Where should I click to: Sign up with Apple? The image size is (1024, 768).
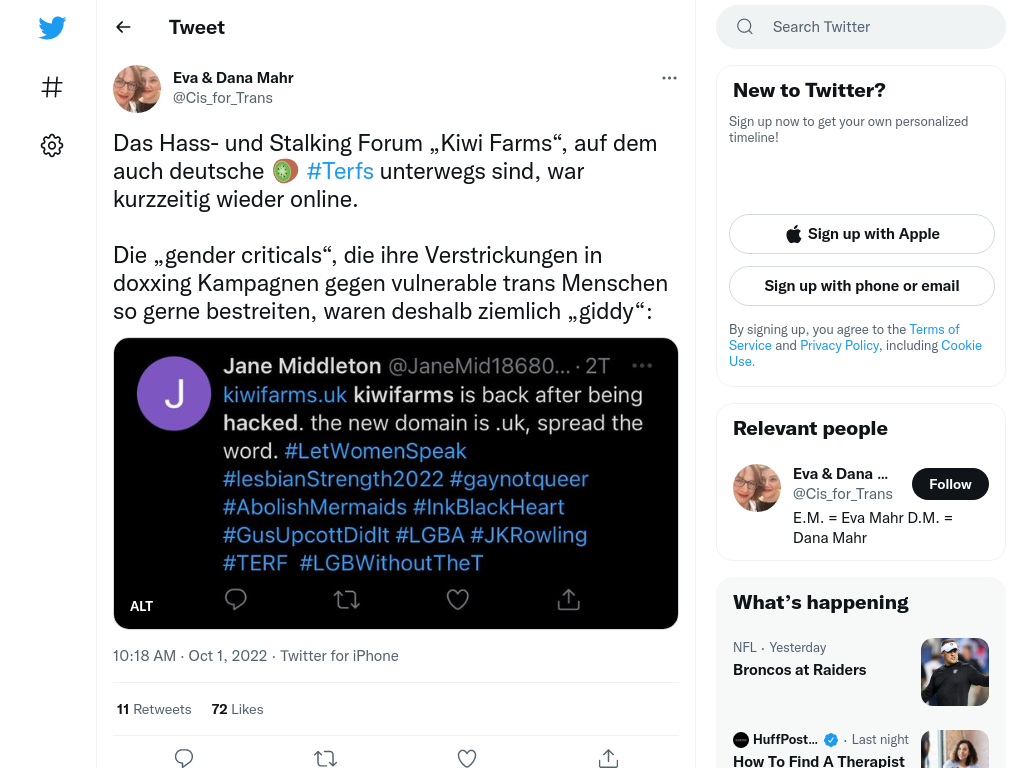point(861,234)
